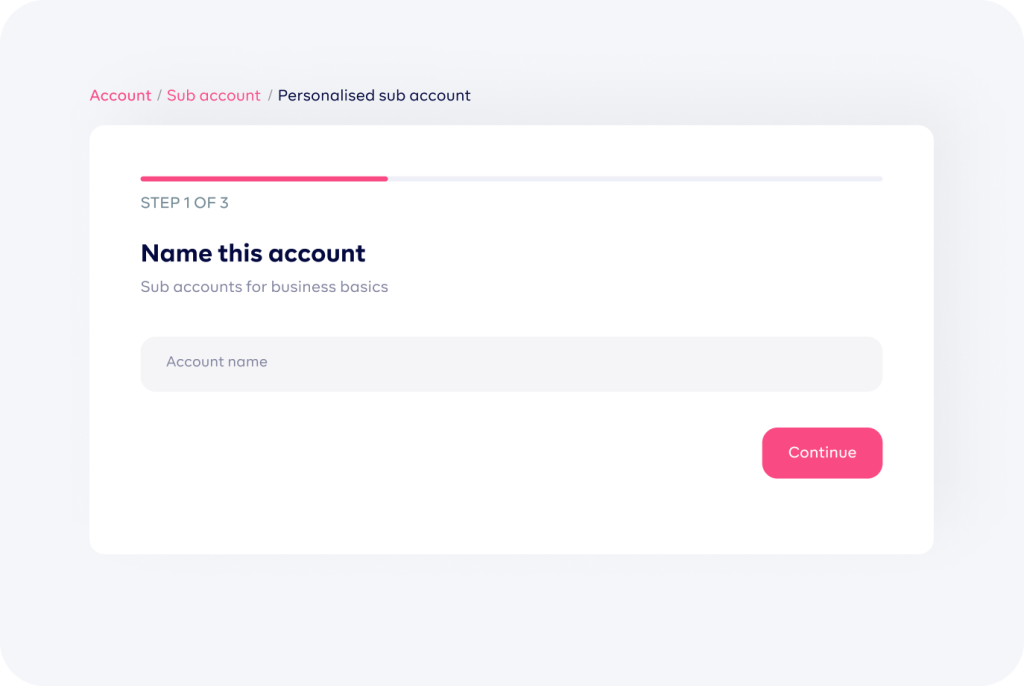The width and height of the screenshot is (1024, 686).
Task: Go to the Sub account breadcrumb
Action: tap(214, 95)
